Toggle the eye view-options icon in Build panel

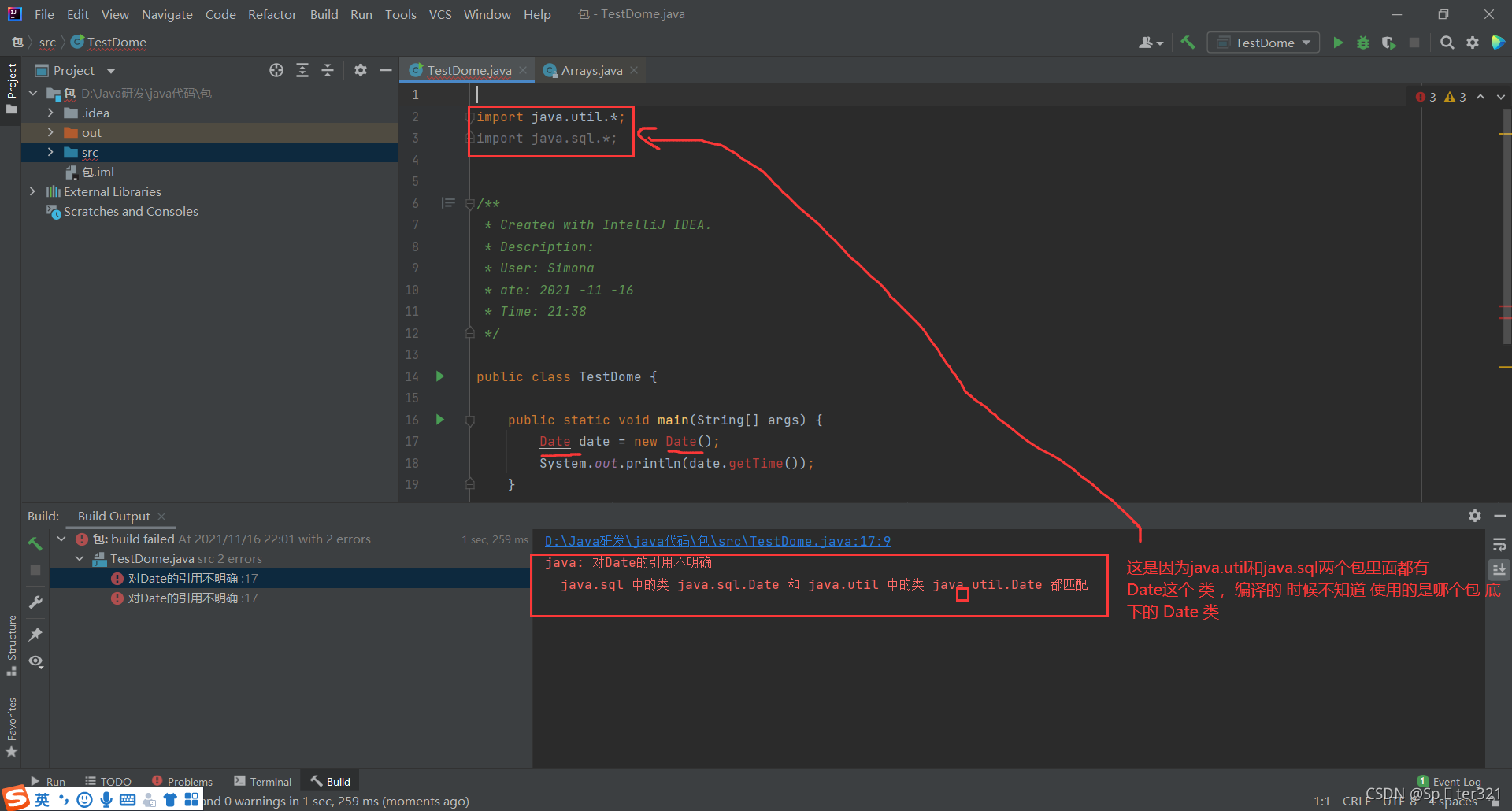click(x=35, y=661)
